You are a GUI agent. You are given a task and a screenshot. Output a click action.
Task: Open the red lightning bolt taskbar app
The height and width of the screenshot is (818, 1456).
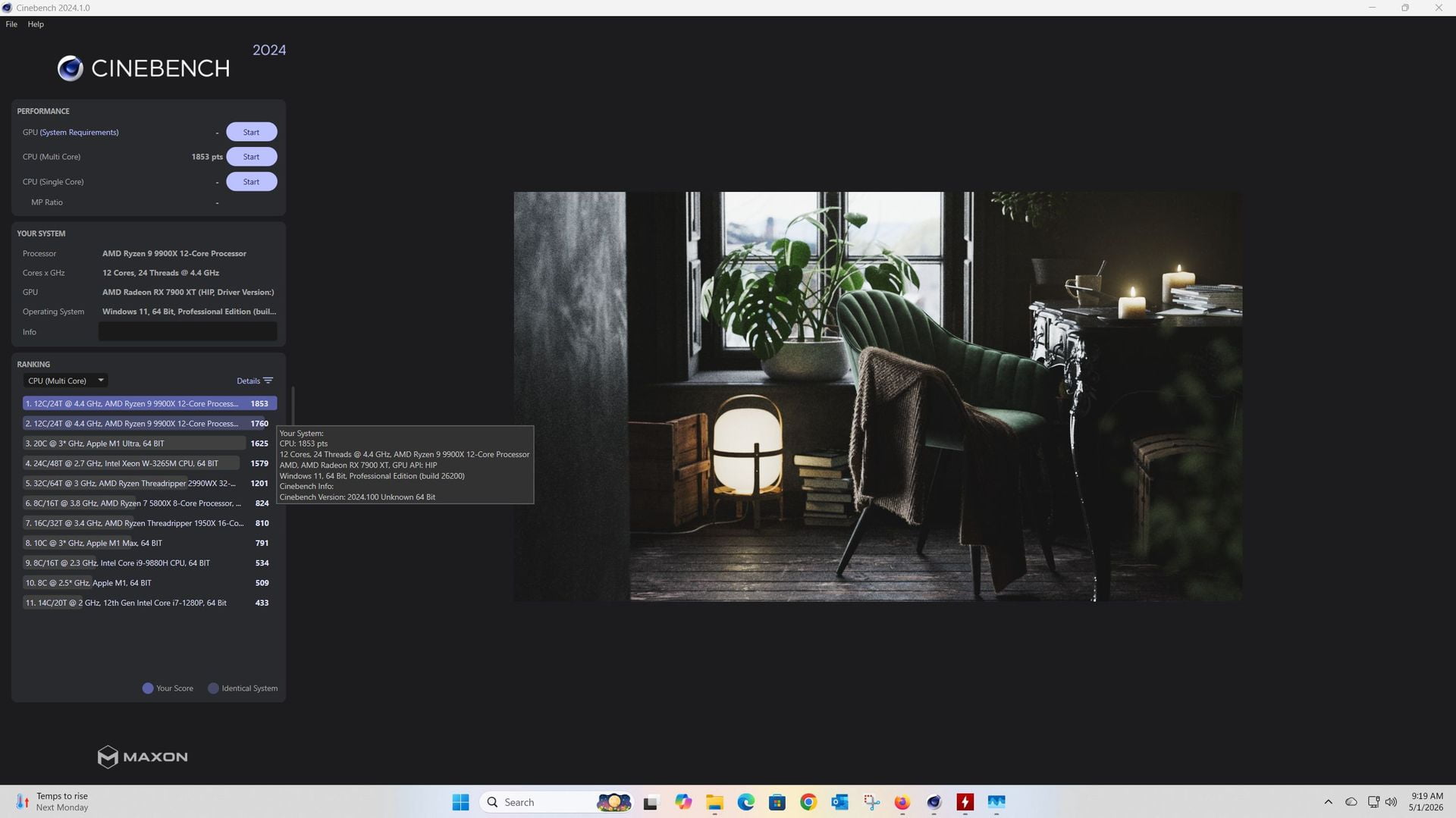[965, 802]
